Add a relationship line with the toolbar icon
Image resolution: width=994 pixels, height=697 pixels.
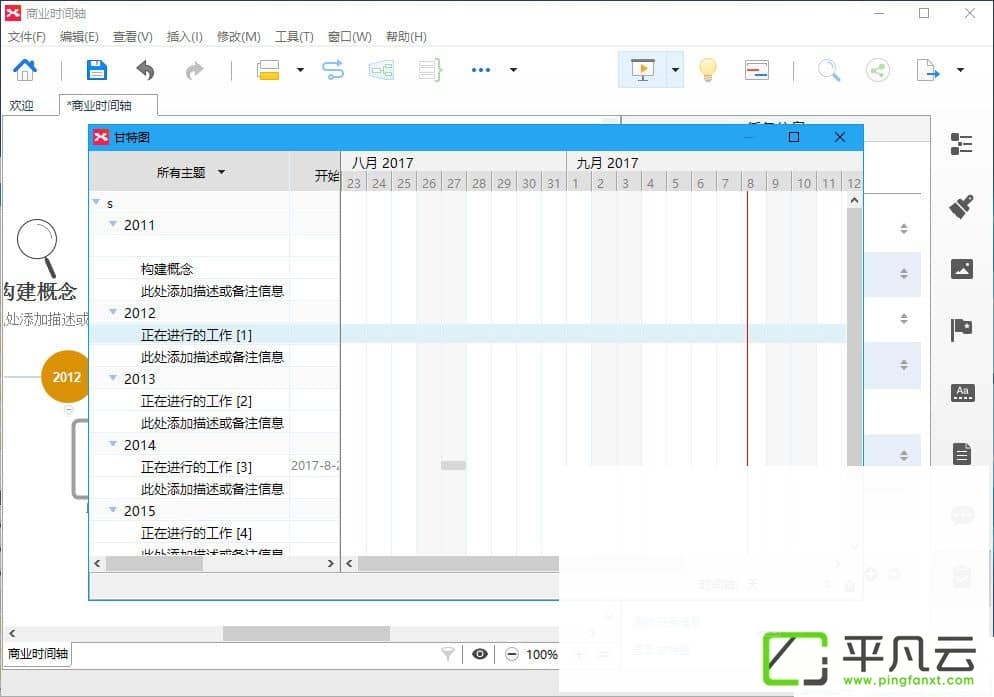point(333,70)
